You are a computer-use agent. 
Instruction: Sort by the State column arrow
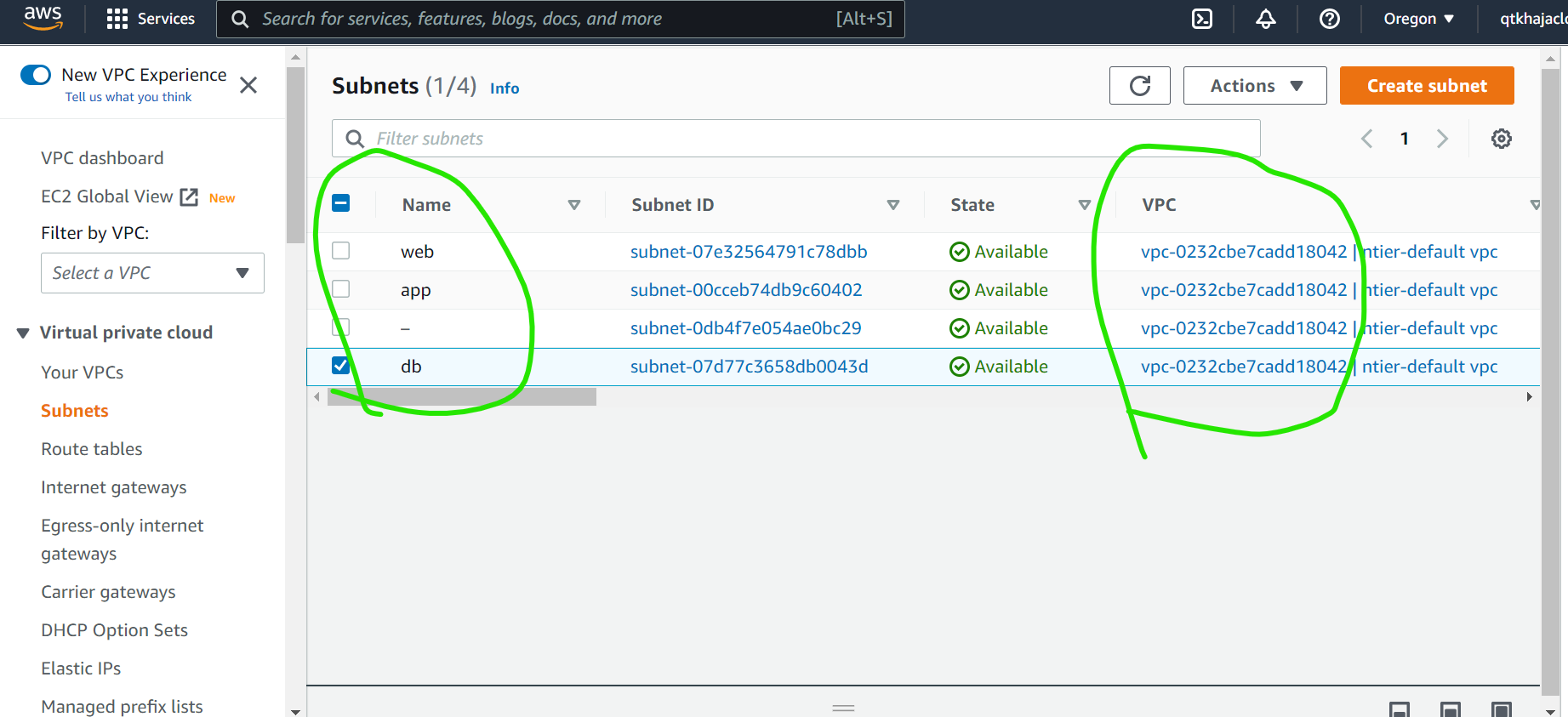pyautogui.click(x=1085, y=205)
